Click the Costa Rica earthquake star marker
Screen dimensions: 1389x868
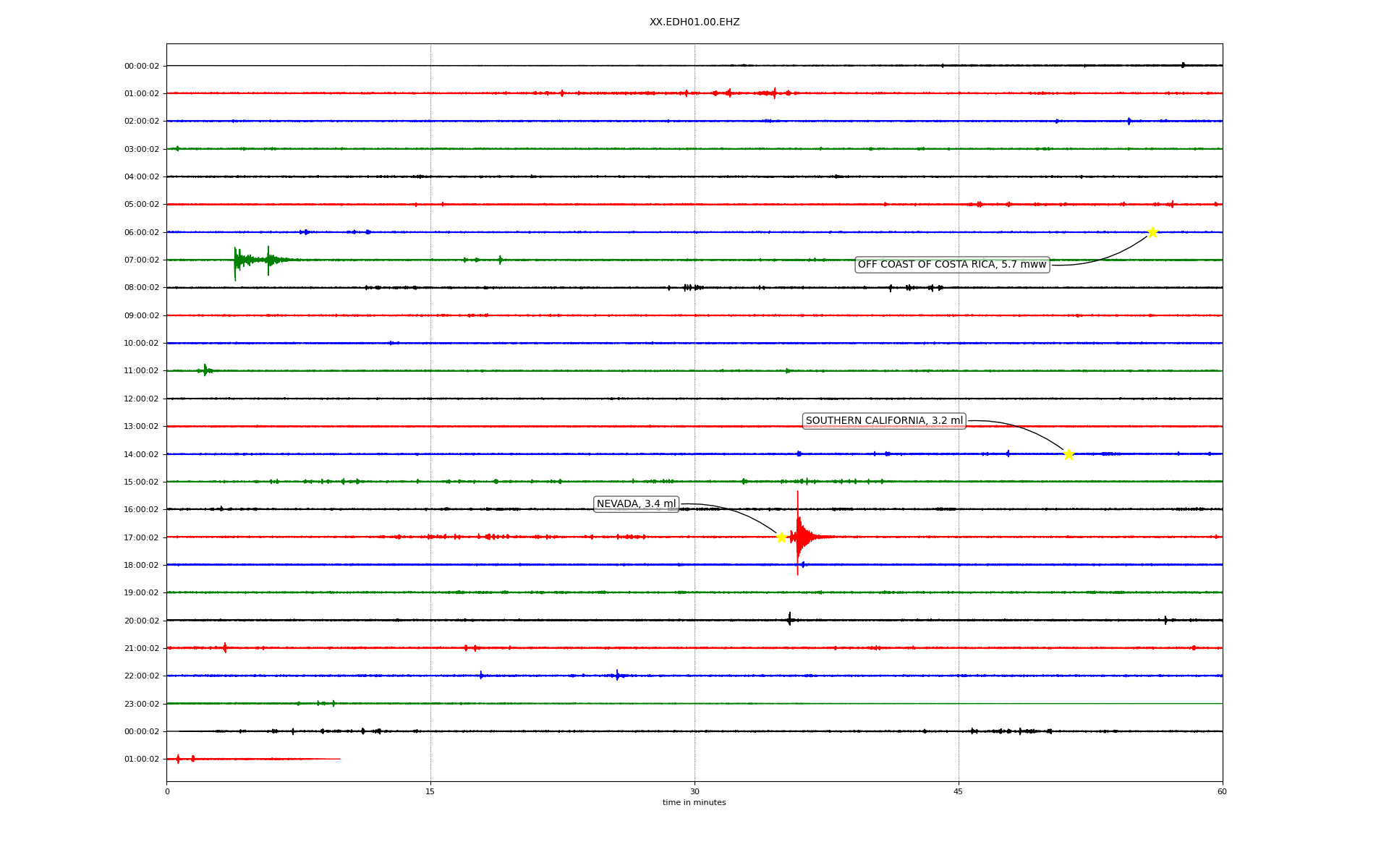tap(1152, 232)
